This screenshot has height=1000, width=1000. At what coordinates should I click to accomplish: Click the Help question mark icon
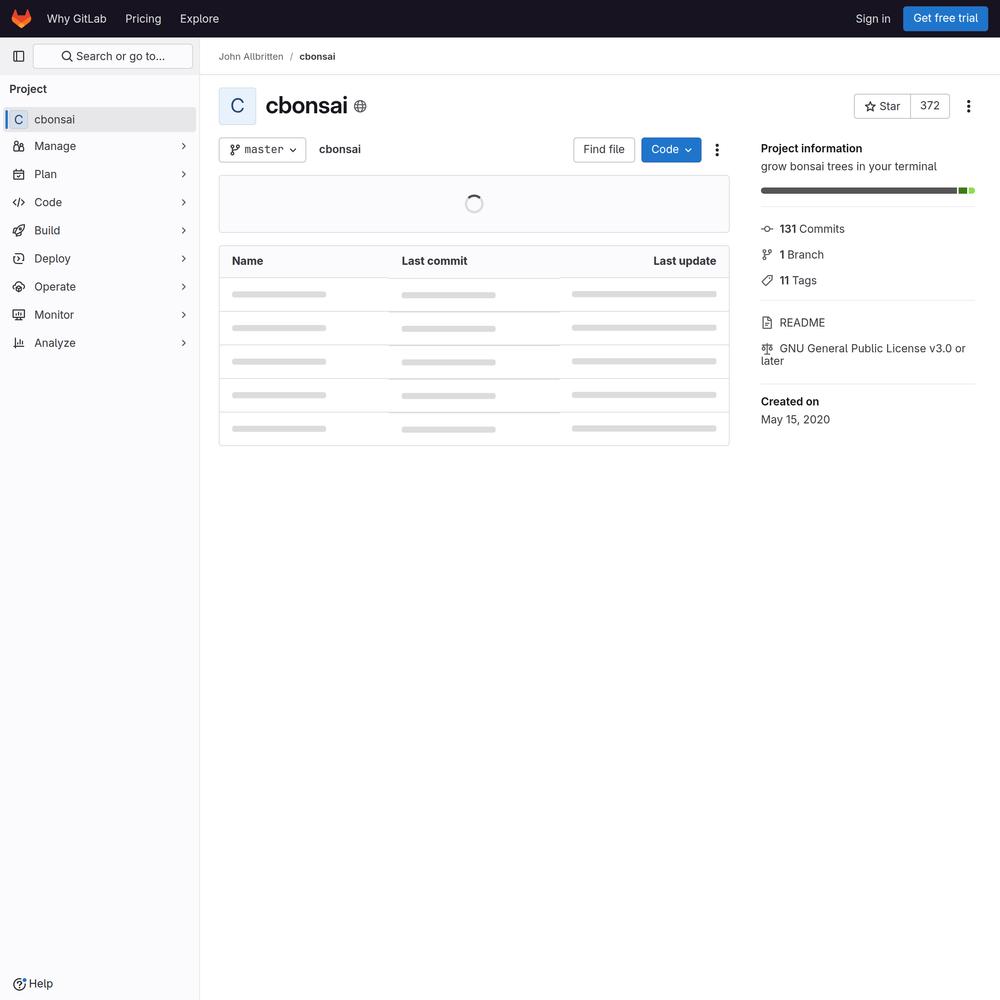(19, 984)
